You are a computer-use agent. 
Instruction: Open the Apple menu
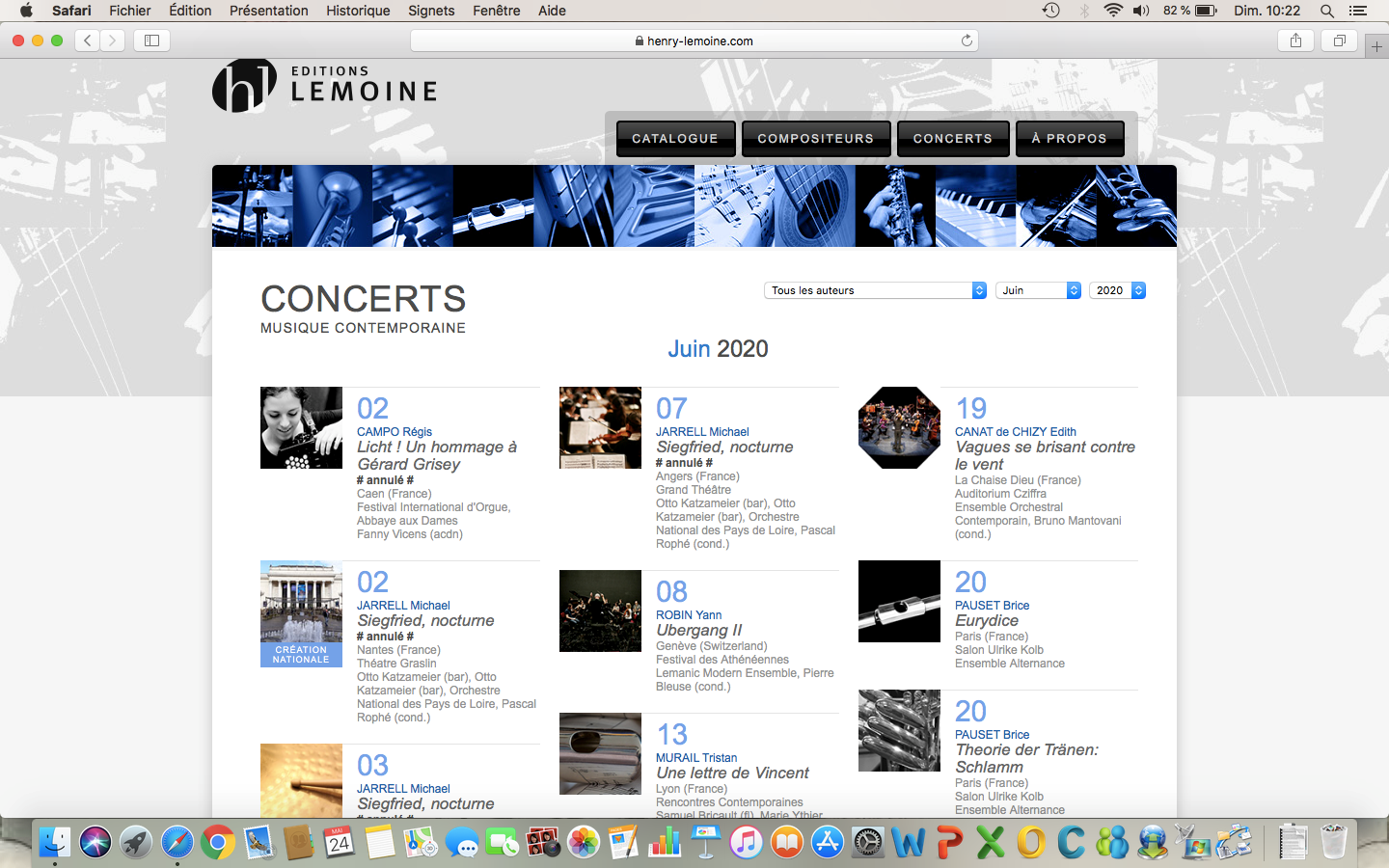tap(26, 11)
